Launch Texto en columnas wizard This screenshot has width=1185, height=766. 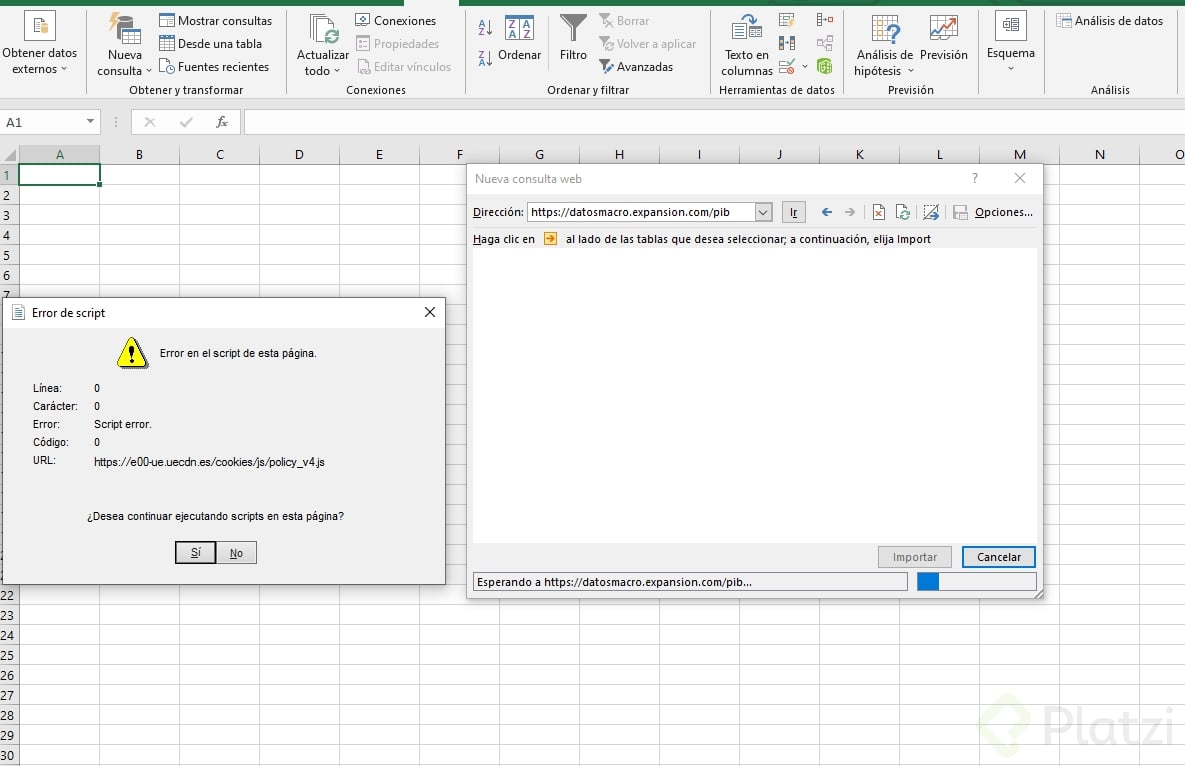point(747,45)
